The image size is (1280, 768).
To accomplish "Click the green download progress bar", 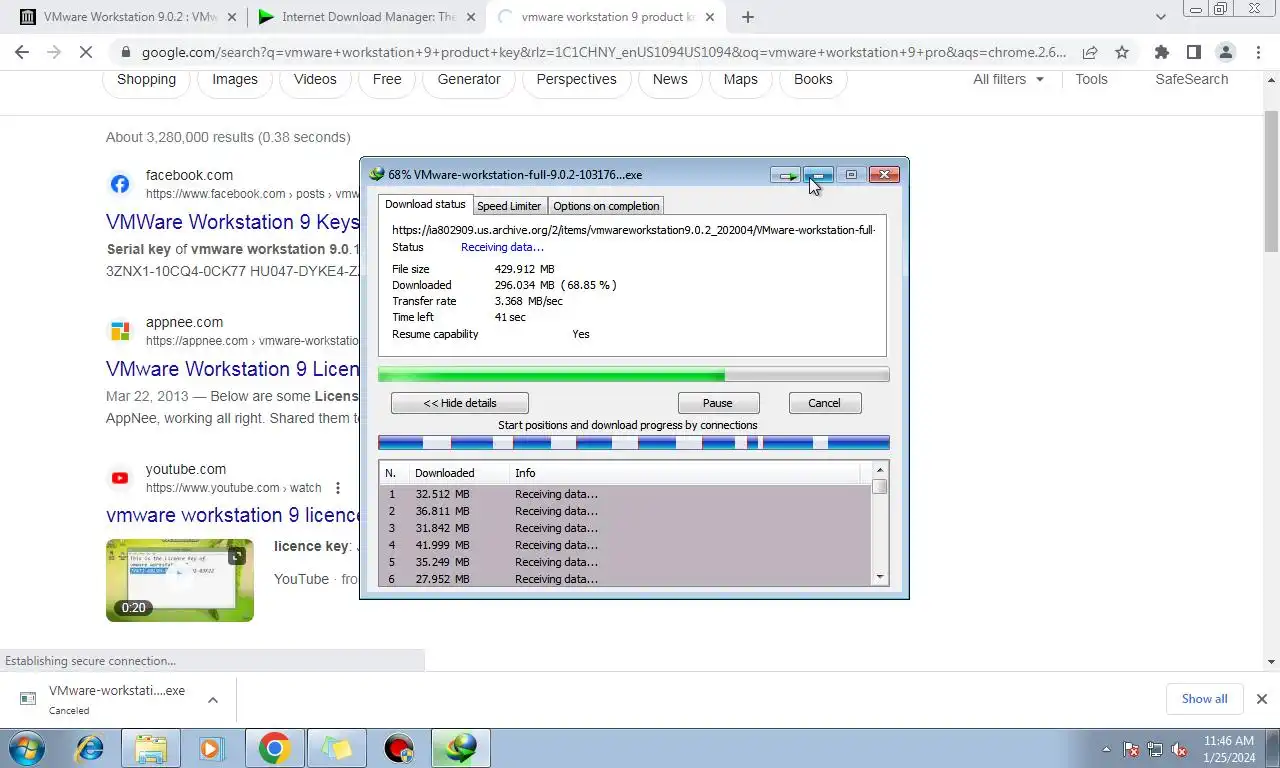I will (x=633, y=375).
